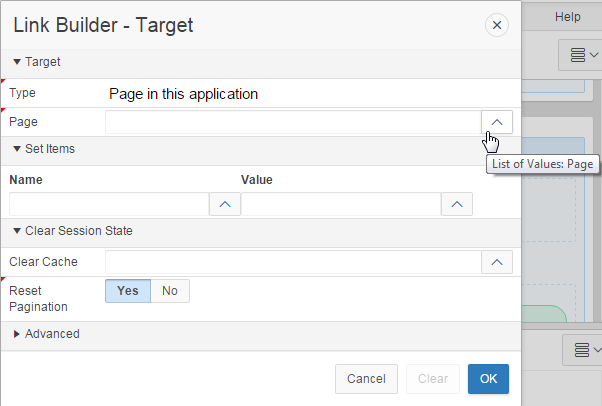Screen dimensions: 602x406
Task: Open the Clear Cache list of values
Action: coord(497,262)
